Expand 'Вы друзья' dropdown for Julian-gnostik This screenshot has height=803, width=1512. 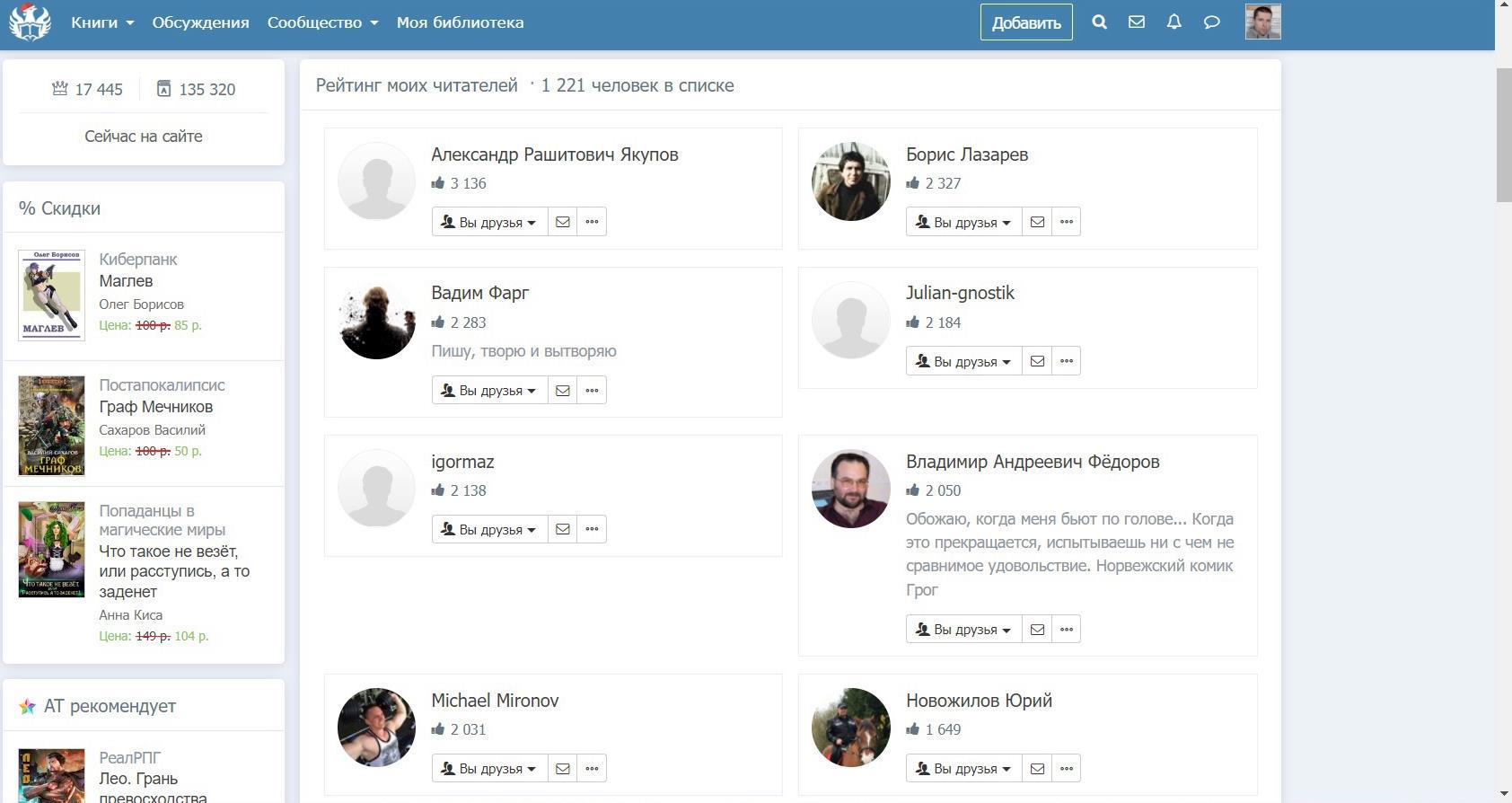(x=964, y=361)
